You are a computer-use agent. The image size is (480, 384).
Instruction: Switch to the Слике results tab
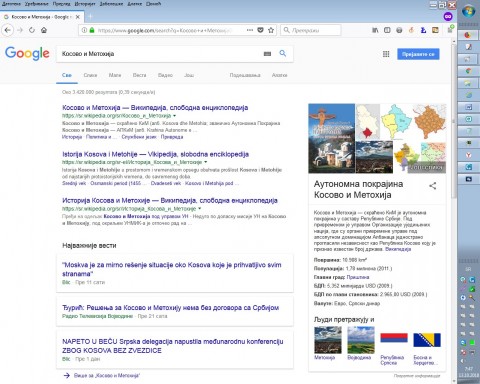90,75
